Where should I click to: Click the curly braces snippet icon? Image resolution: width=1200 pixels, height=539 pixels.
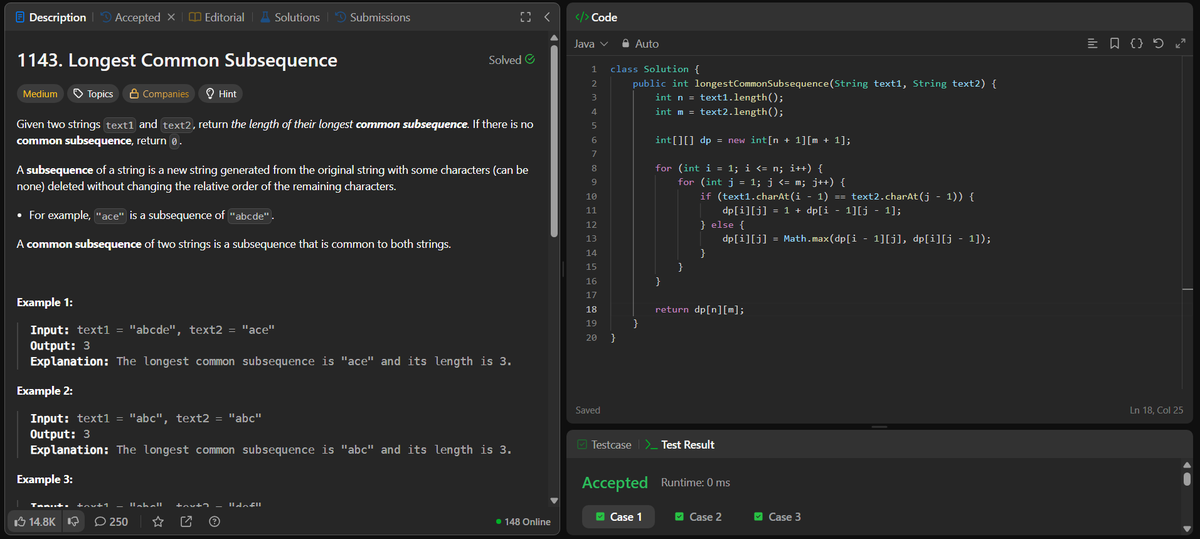pos(1137,44)
